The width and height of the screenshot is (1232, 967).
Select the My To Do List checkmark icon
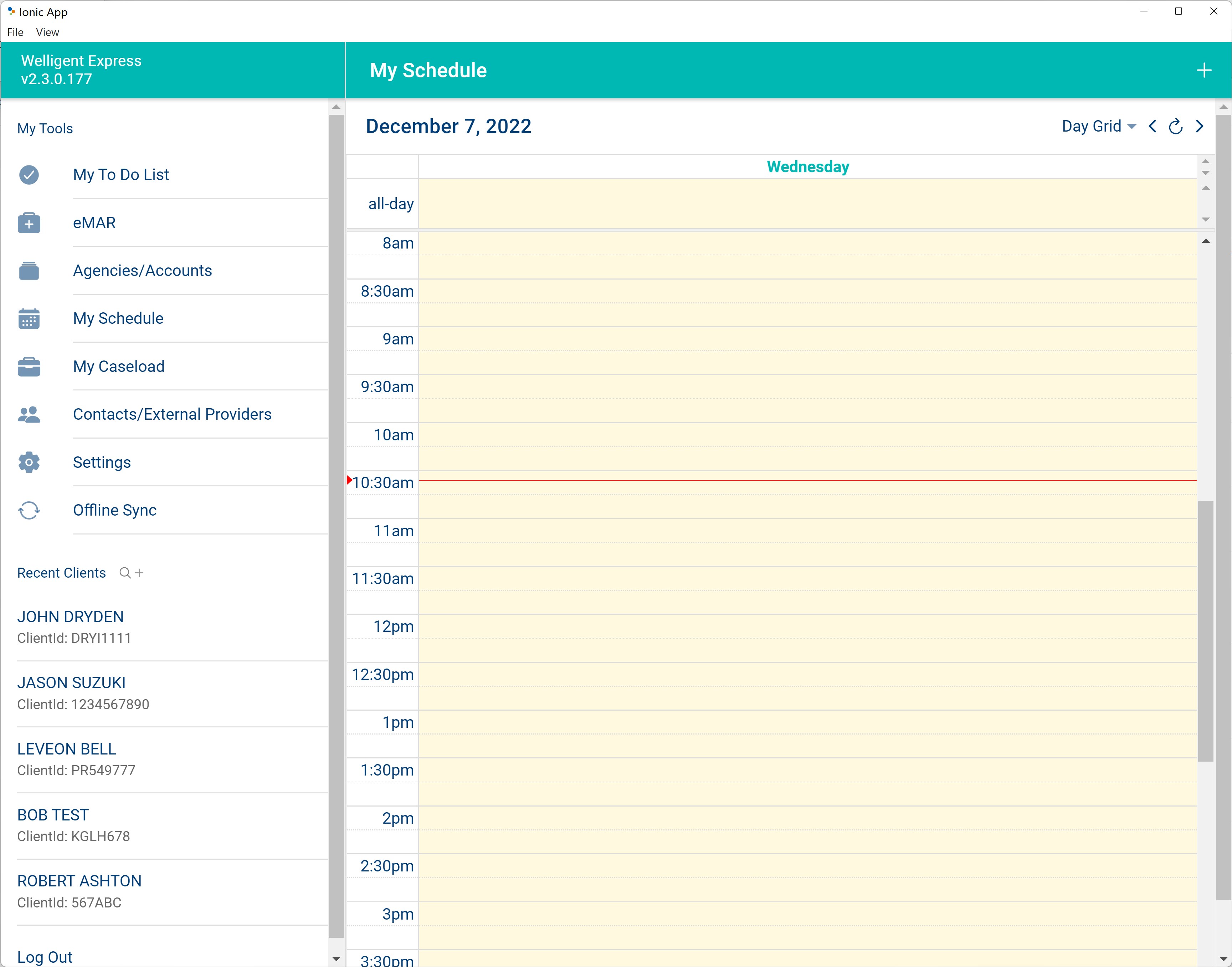[x=29, y=175]
